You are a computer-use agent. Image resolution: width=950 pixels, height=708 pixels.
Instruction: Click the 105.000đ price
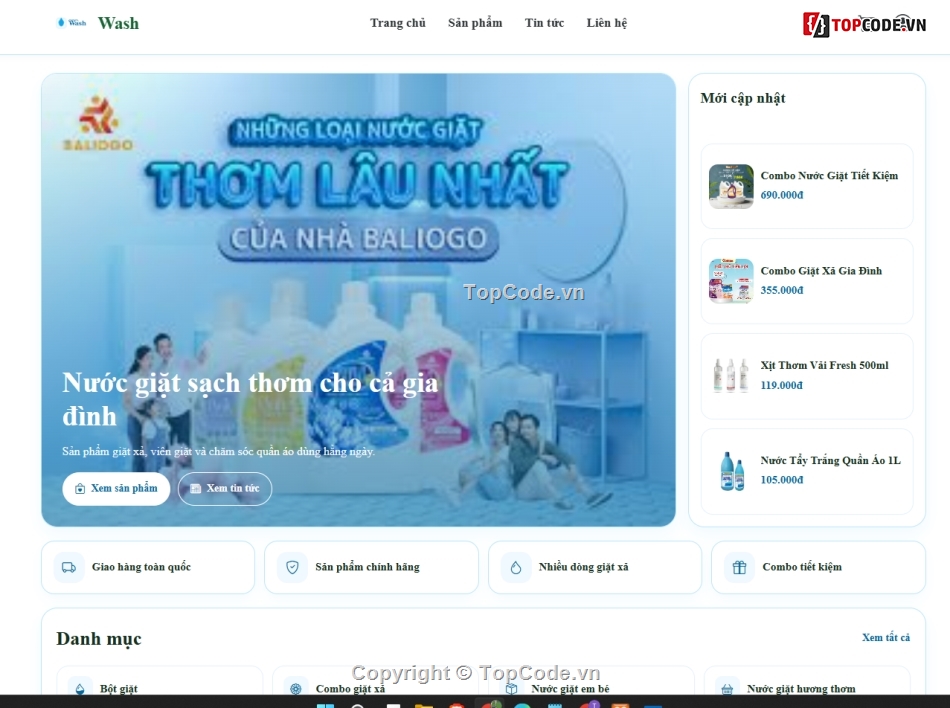(x=782, y=480)
